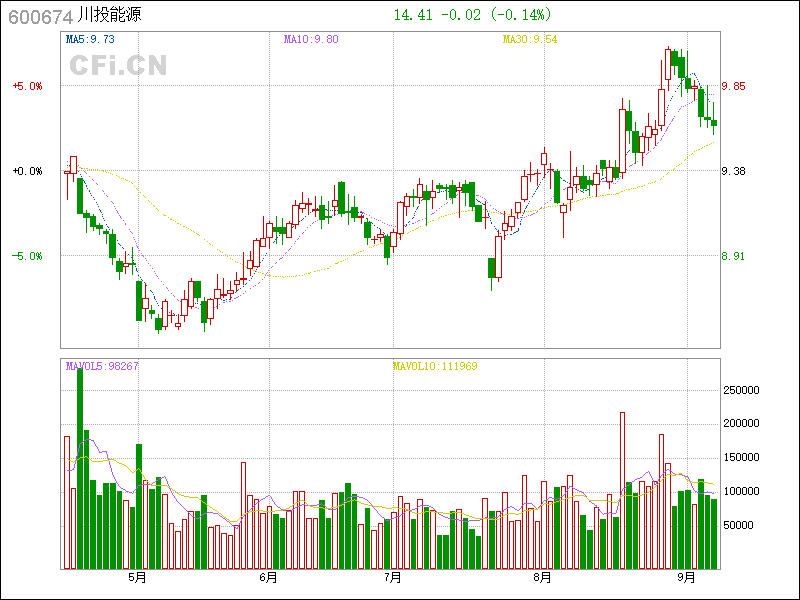Go to the 9月 date marker
The width and height of the screenshot is (800, 600).
tap(686, 577)
